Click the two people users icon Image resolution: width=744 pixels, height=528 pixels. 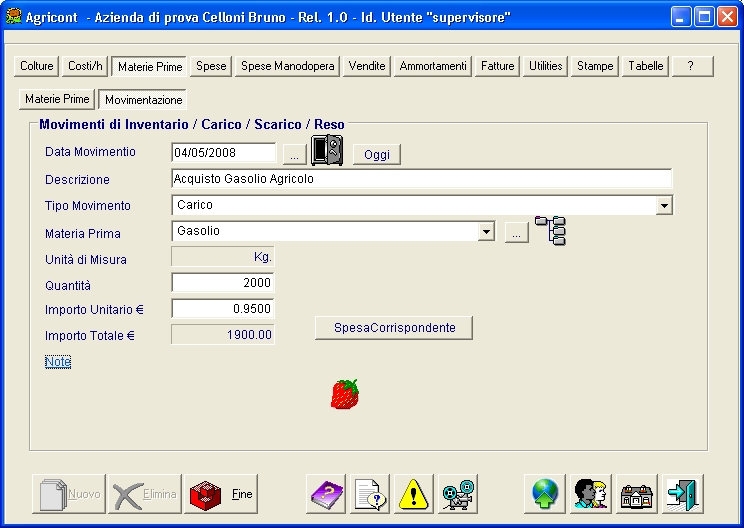coord(591,494)
